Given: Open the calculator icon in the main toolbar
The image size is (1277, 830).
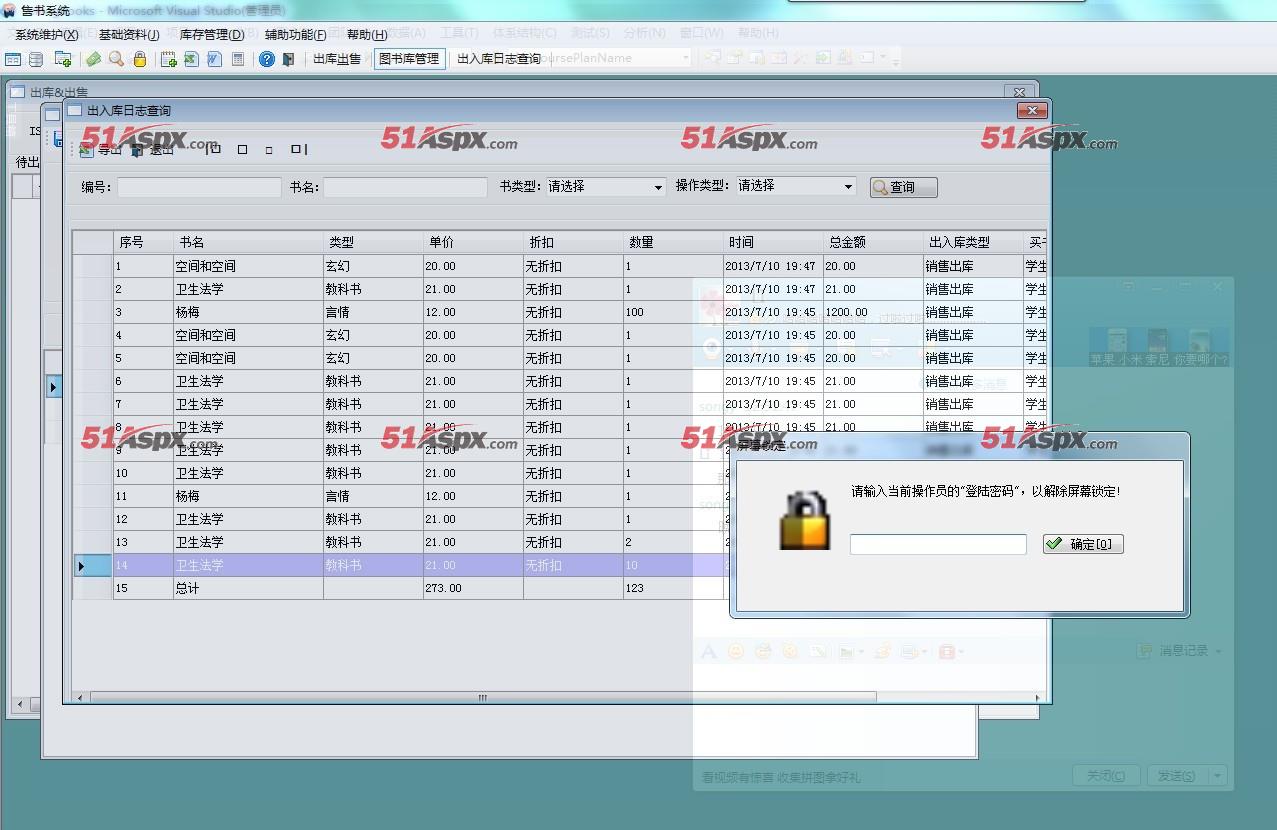Looking at the screenshot, I should [x=238, y=59].
